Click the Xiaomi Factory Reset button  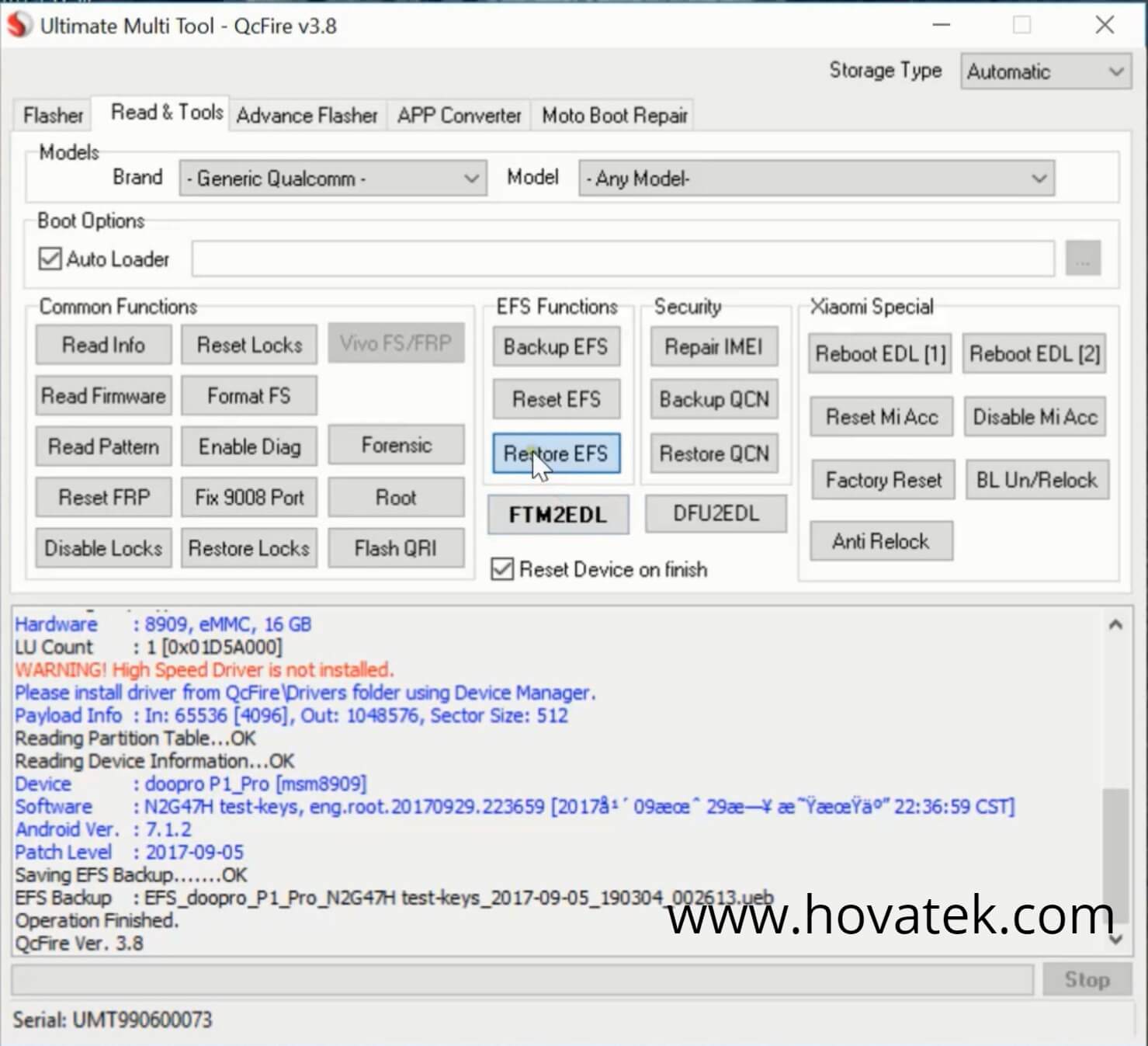point(883,480)
